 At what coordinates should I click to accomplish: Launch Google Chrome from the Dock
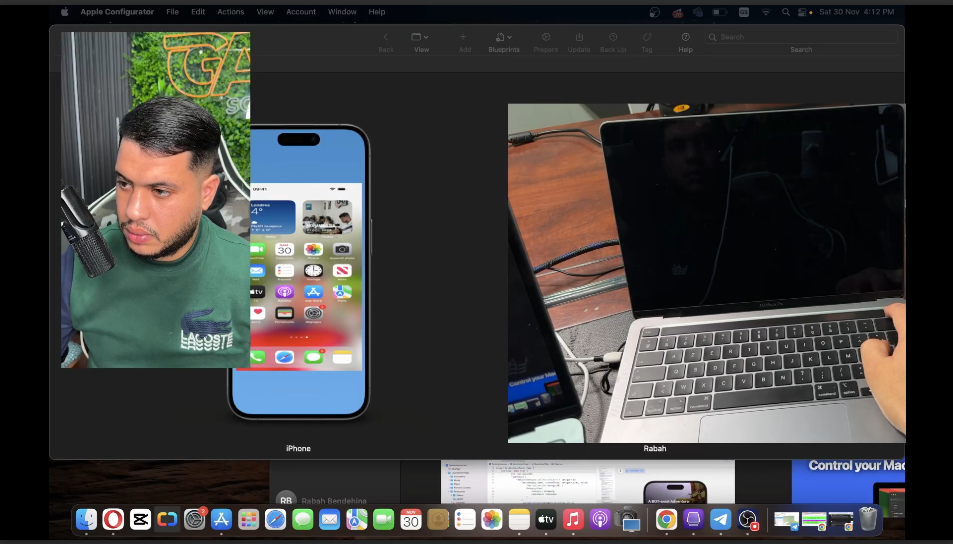click(666, 519)
